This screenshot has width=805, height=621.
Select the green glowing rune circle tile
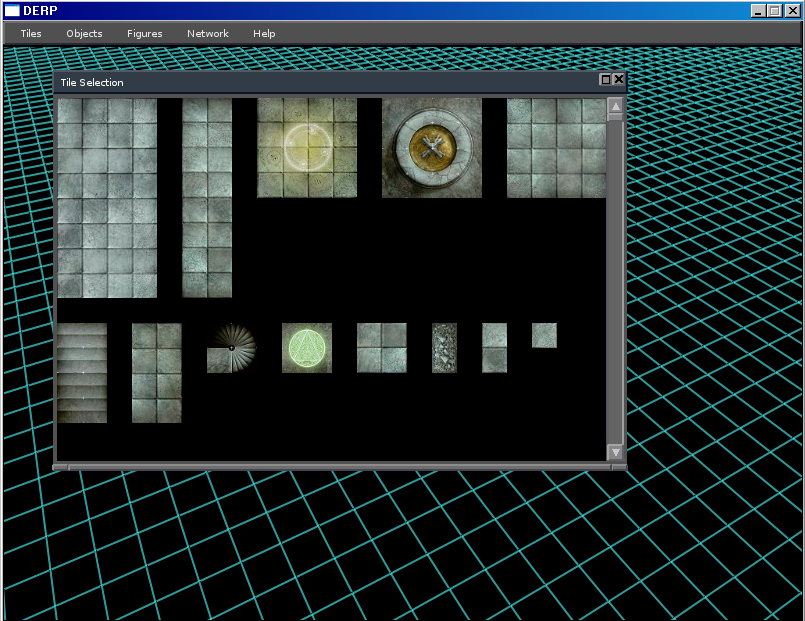307,348
